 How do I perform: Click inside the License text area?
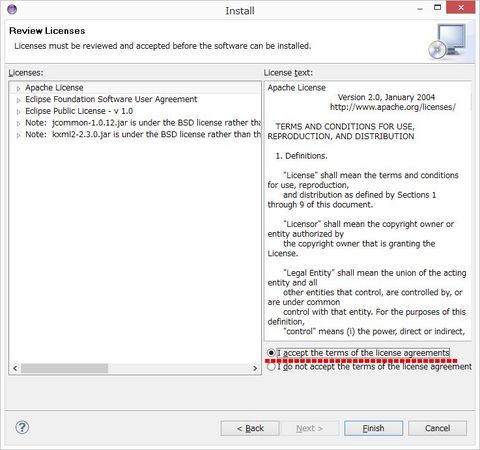(x=368, y=211)
